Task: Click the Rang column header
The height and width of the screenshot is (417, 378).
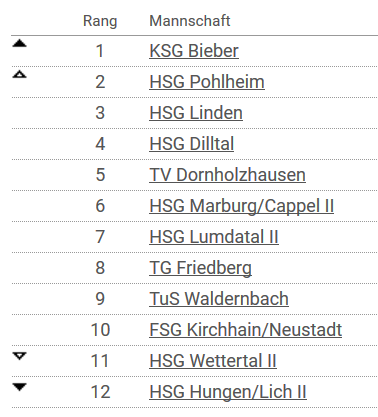Action: pos(100,21)
